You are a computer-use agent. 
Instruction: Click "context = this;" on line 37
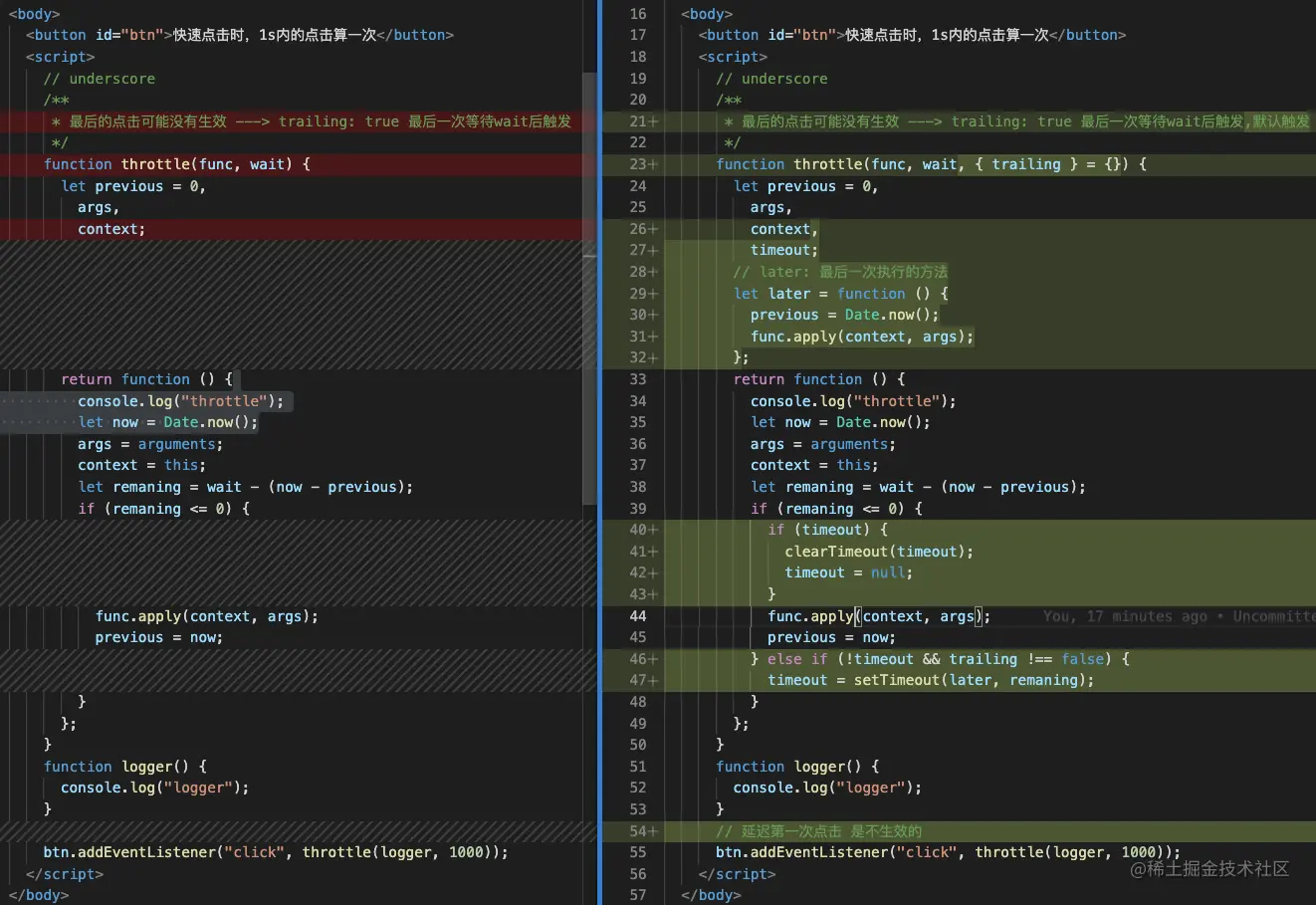(x=814, y=465)
